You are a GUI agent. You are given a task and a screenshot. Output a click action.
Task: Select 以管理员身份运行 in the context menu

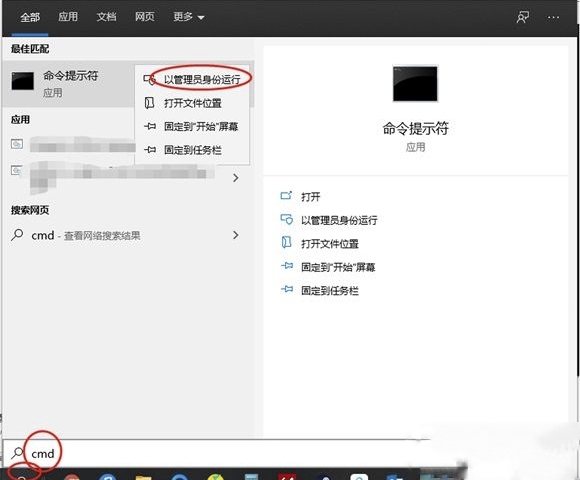(202, 79)
